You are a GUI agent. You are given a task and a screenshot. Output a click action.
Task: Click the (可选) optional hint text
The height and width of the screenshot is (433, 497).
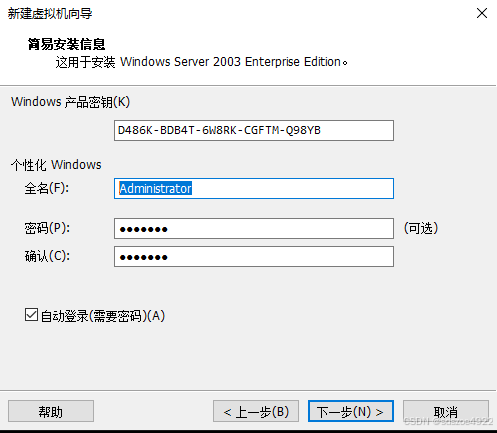tap(421, 228)
